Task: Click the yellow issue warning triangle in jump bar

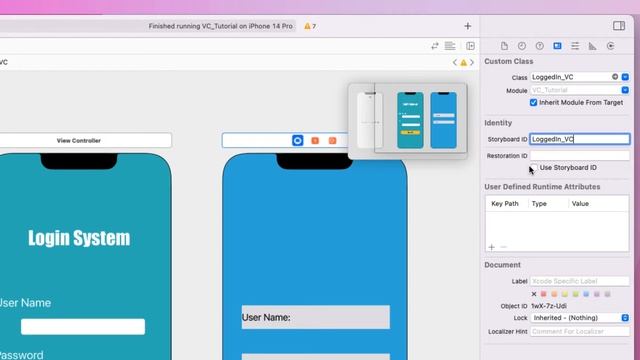Action: (463, 63)
